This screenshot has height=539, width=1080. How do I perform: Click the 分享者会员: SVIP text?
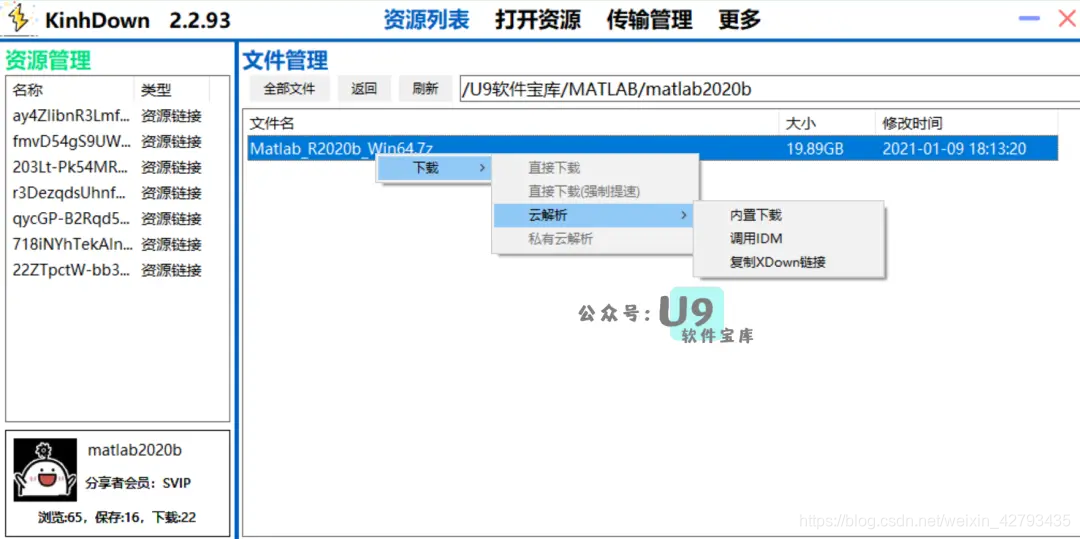click(138, 483)
